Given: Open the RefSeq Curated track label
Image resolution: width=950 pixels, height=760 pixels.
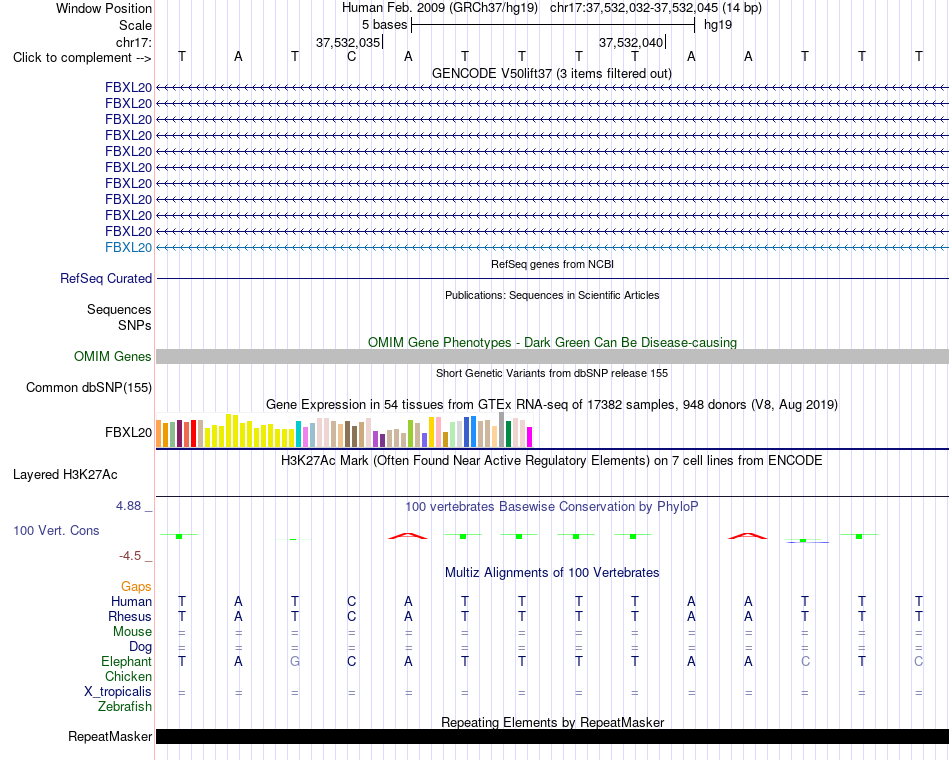Looking at the screenshot, I should (106, 278).
